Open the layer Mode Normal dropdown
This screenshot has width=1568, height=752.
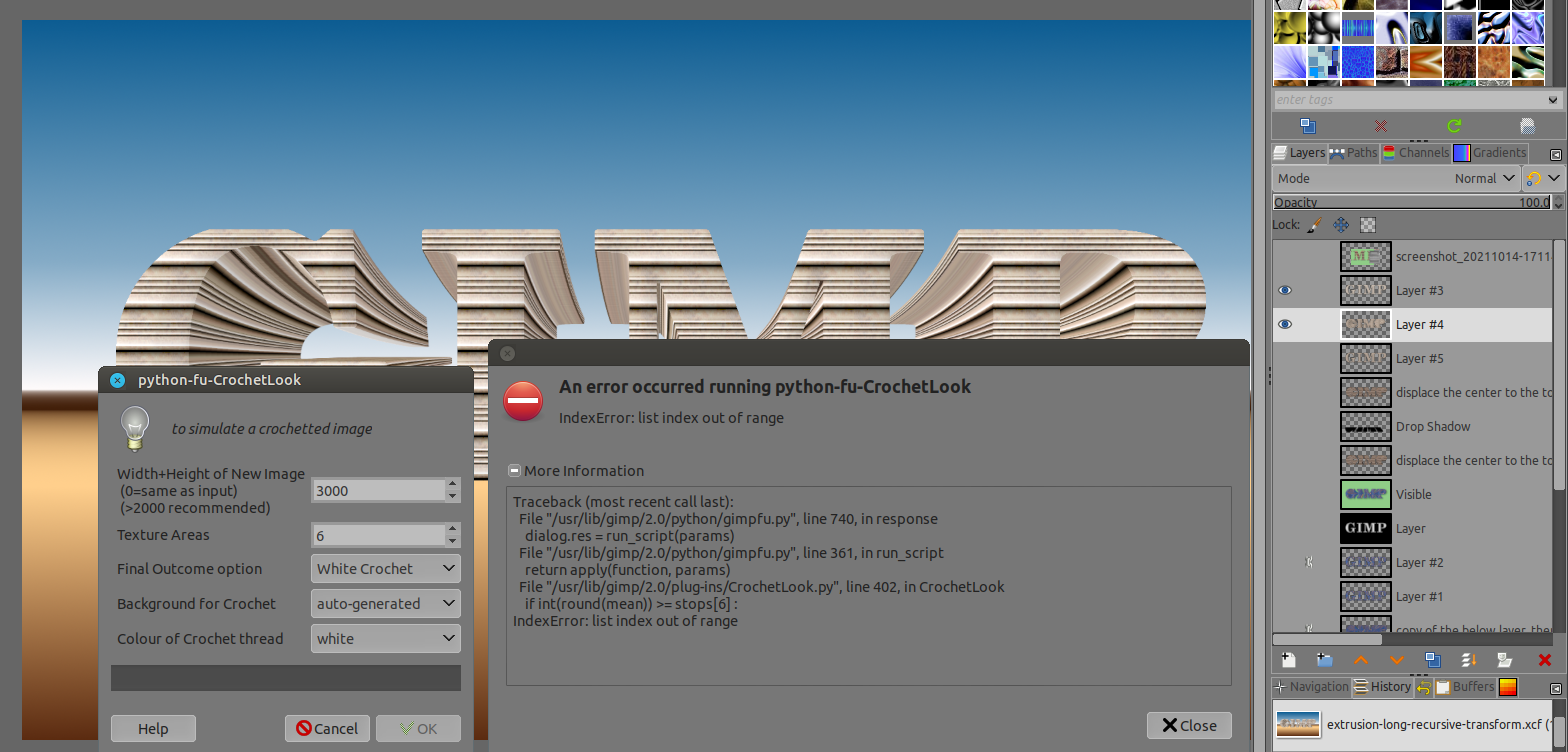[x=1396, y=178]
